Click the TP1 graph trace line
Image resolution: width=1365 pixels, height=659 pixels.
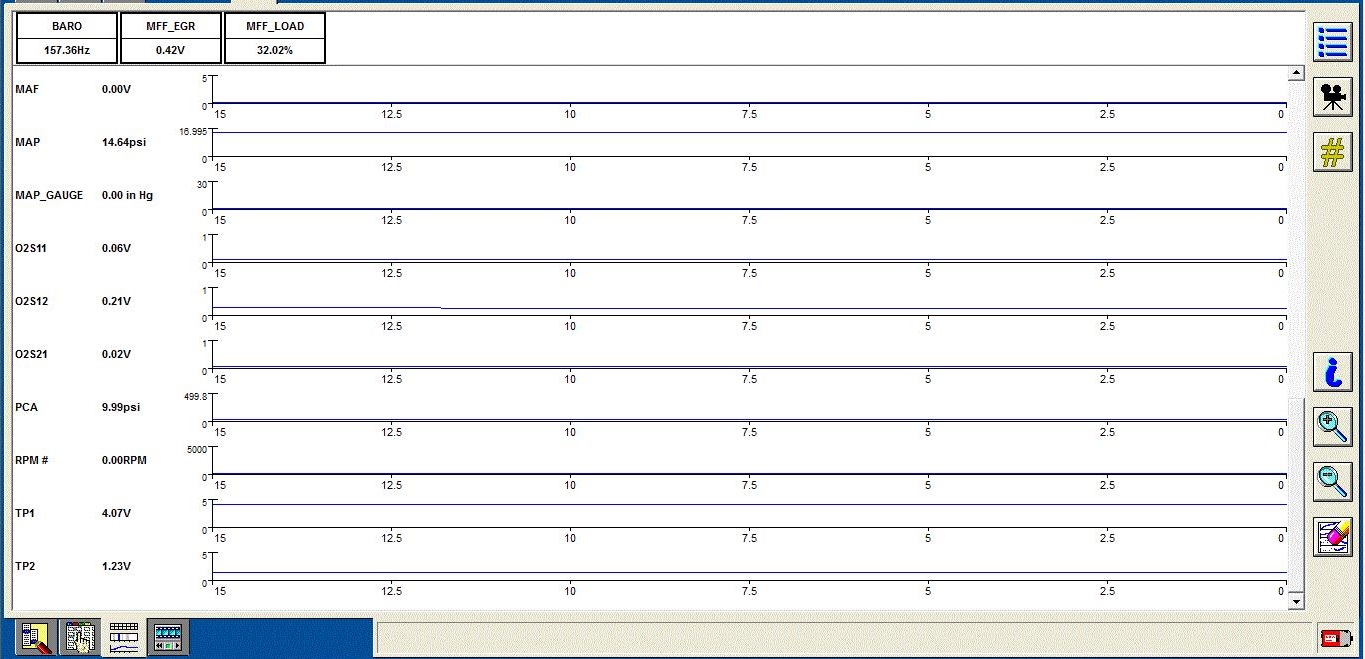click(x=750, y=505)
